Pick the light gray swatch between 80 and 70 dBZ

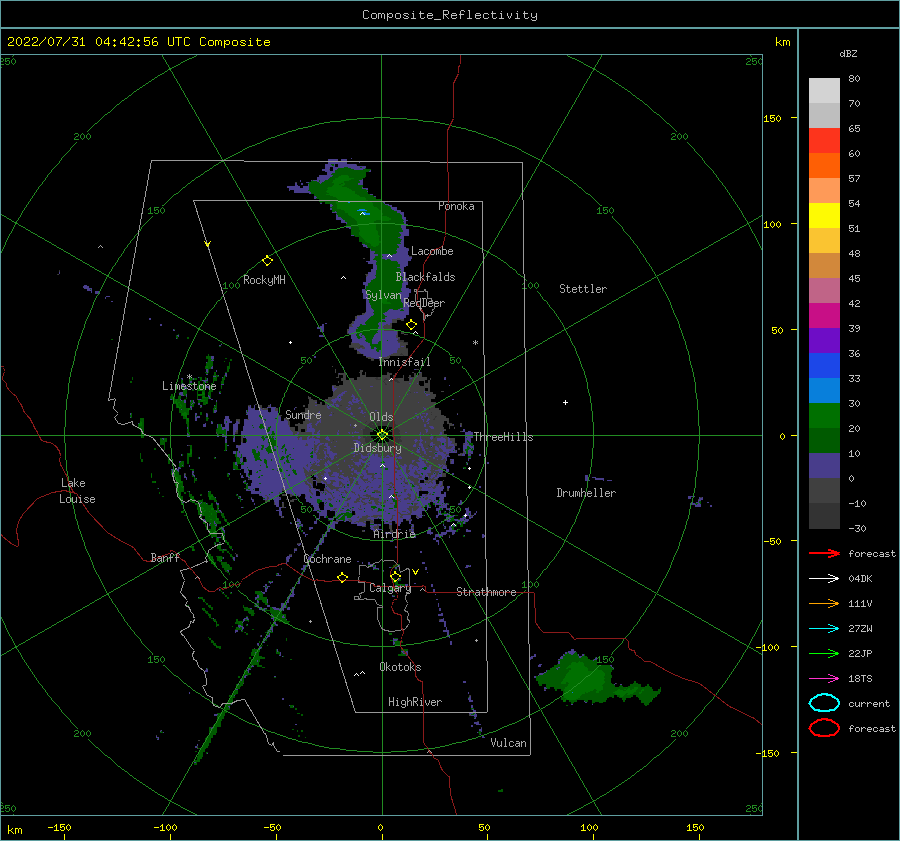pyautogui.click(x=824, y=91)
